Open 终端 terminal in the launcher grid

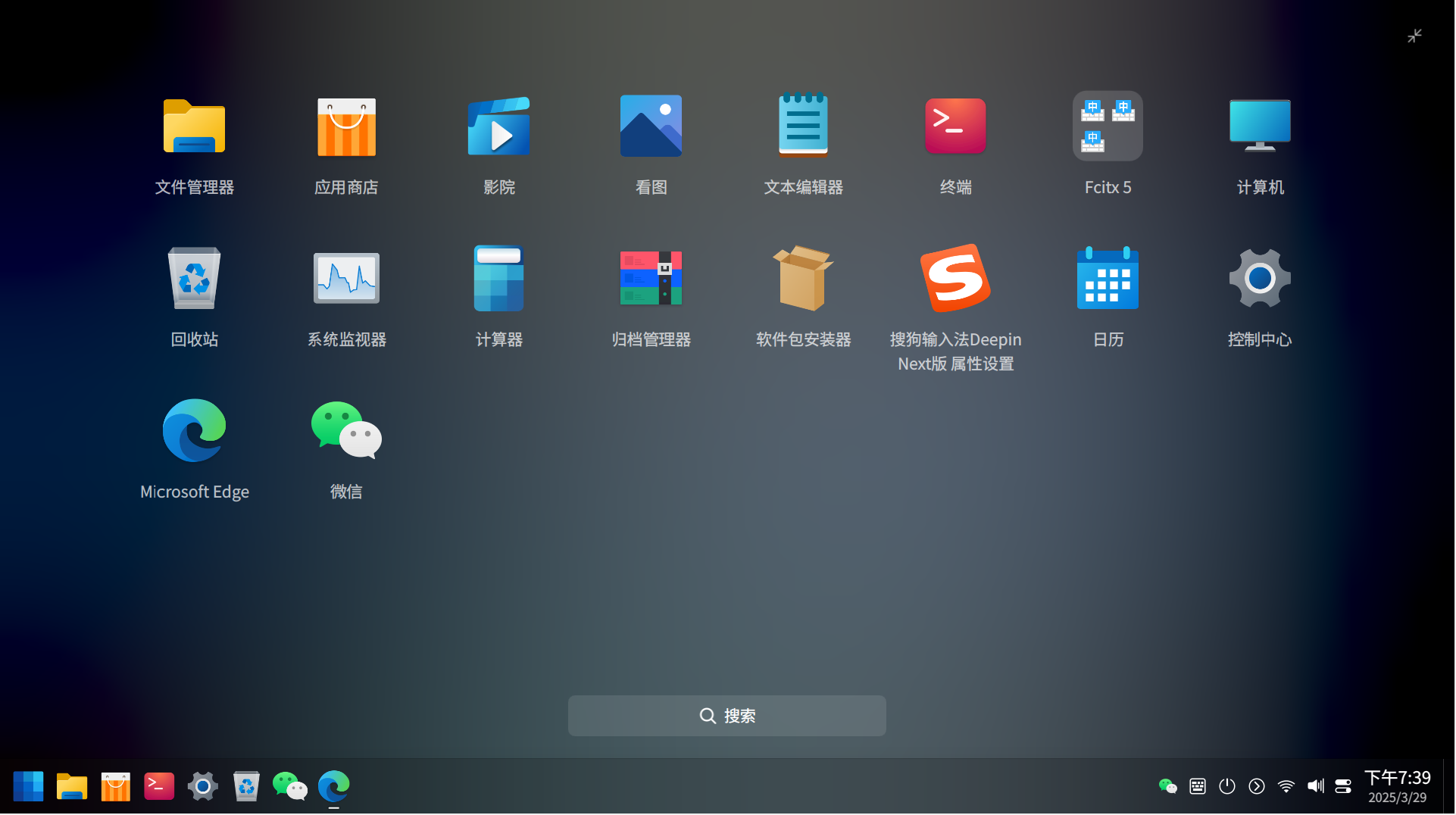click(955, 126)
